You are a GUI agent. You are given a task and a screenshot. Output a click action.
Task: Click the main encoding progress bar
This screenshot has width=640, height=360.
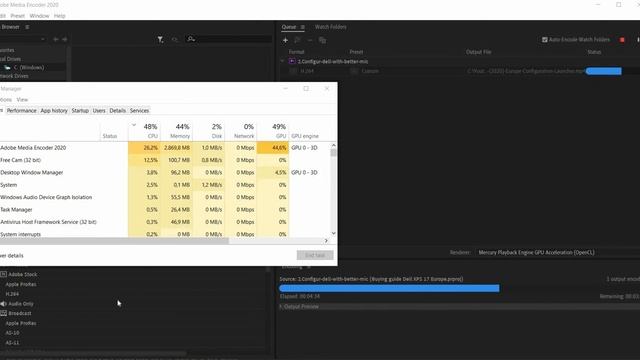click(389, 288)
